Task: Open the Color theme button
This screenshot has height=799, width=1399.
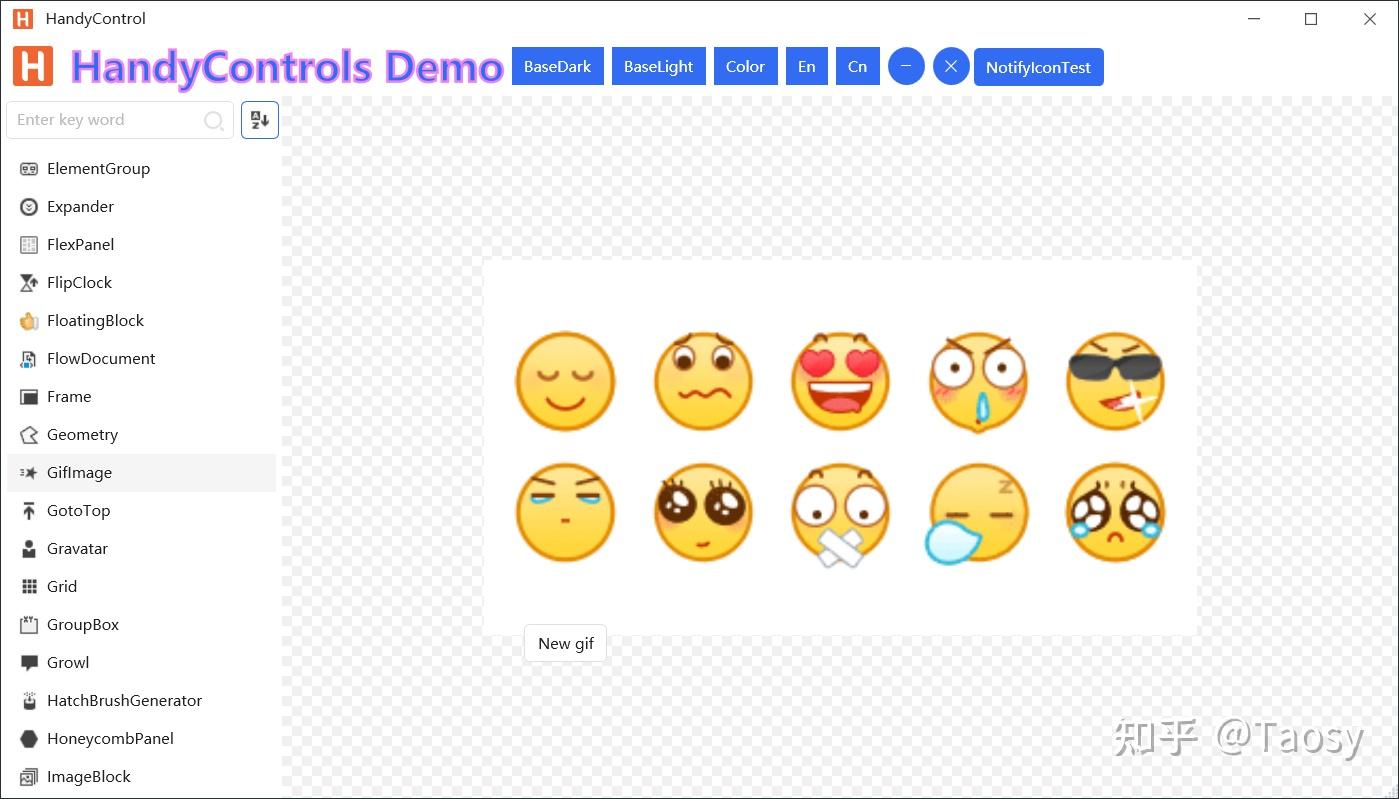Action: click(746, 67)
